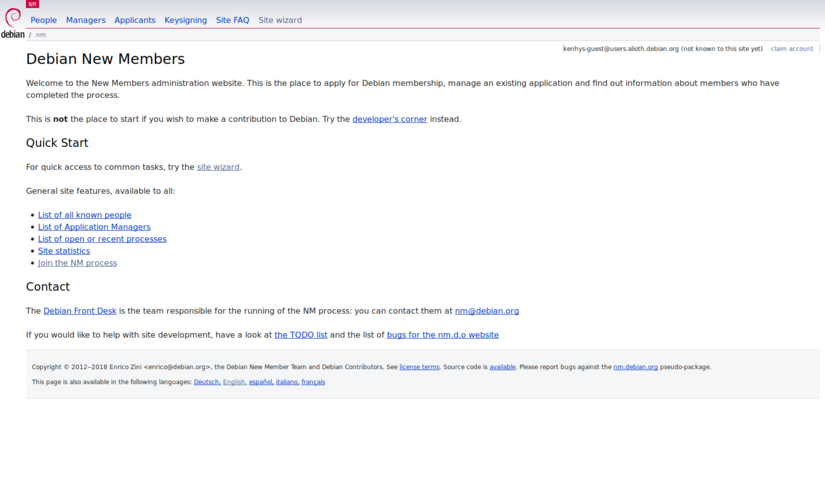
Task: Click the nm breadcrumb link
Action: (x=41, y=35)
